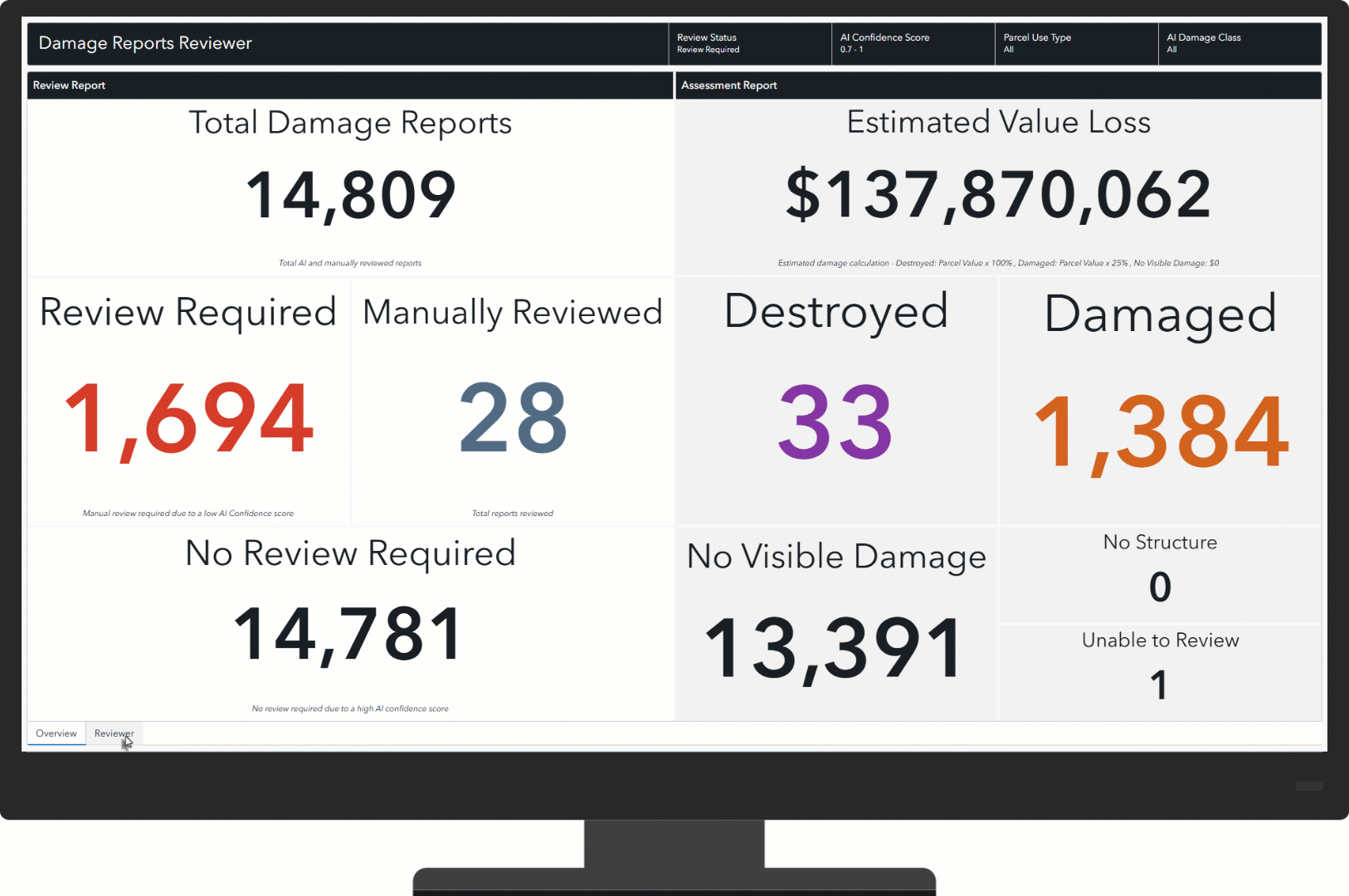Click the No Structure value 0
1349x896 pixels.
point(1160,587)
